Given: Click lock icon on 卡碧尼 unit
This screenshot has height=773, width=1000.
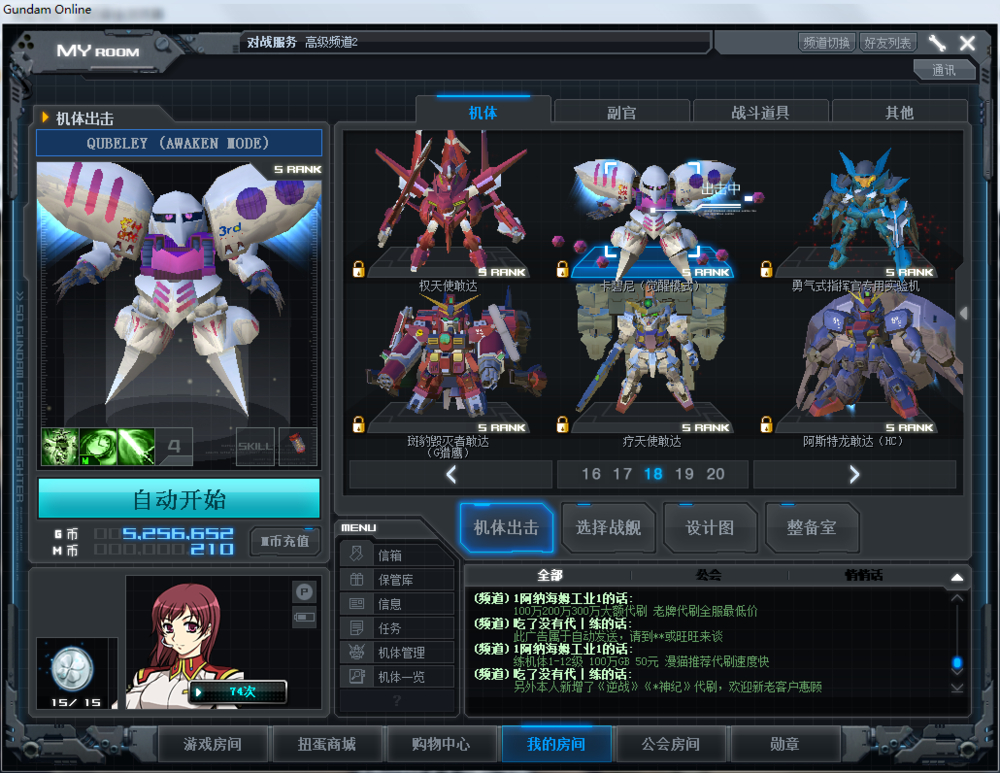Looking at the screenshot, I should [562, 269].
